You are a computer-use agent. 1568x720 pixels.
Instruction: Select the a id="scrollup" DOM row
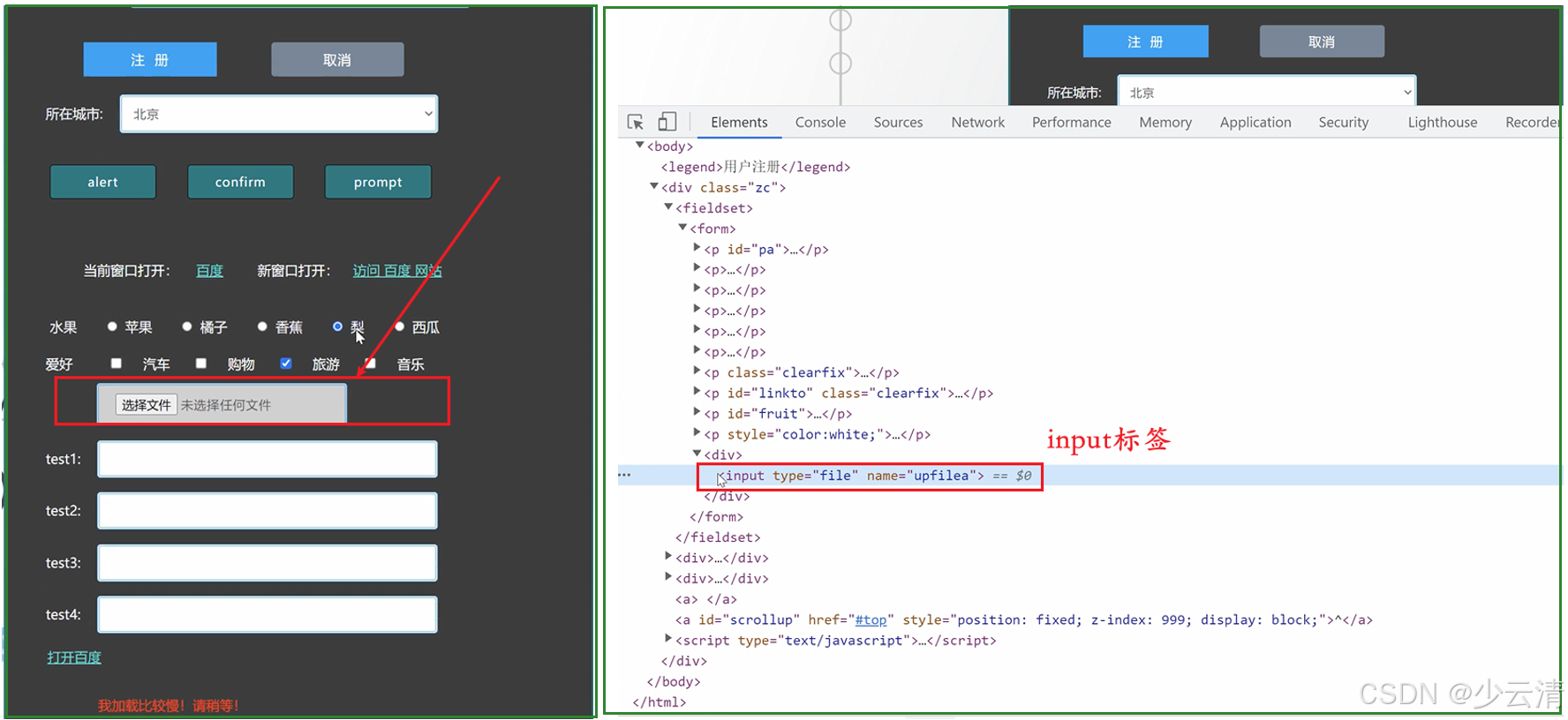(x=1024, y=619)
